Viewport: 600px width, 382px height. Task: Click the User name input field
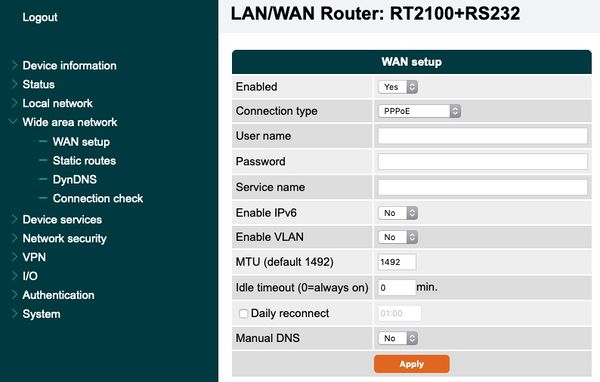click(483, 136)
